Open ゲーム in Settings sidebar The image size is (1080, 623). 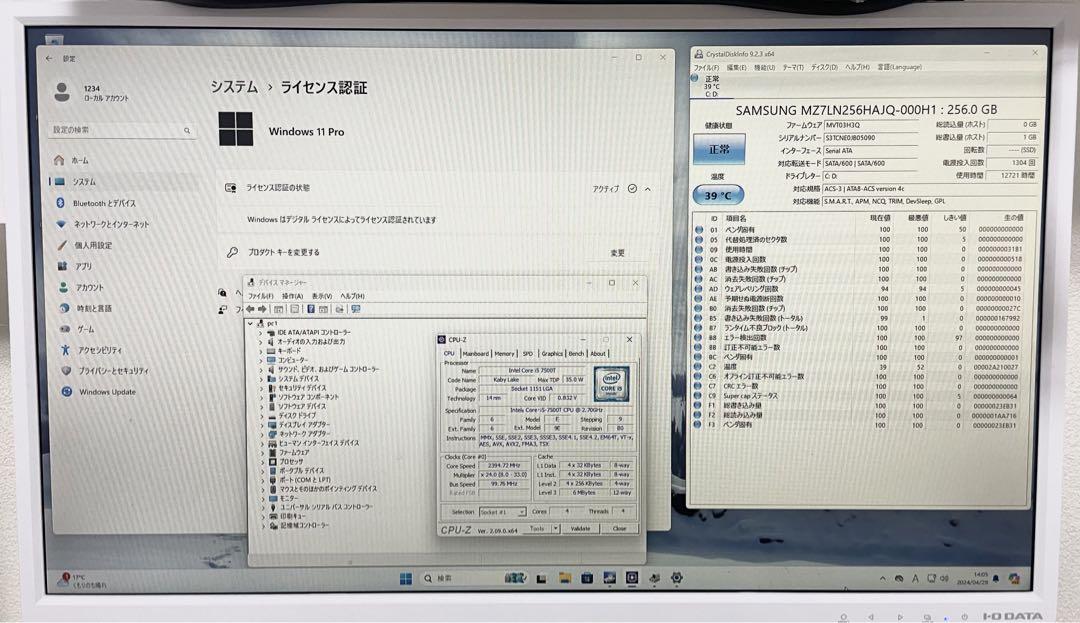pyautogui.click(x=77, y=329)
